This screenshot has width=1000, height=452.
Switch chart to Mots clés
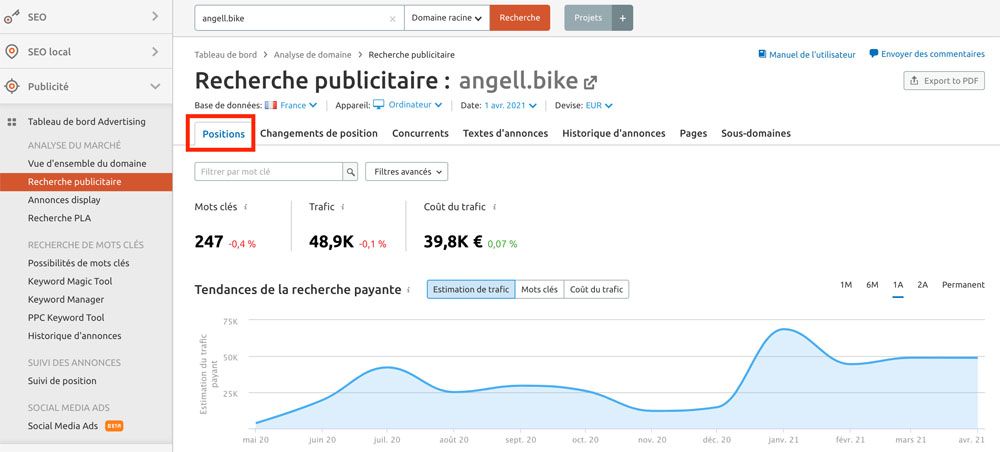point(539,289)
